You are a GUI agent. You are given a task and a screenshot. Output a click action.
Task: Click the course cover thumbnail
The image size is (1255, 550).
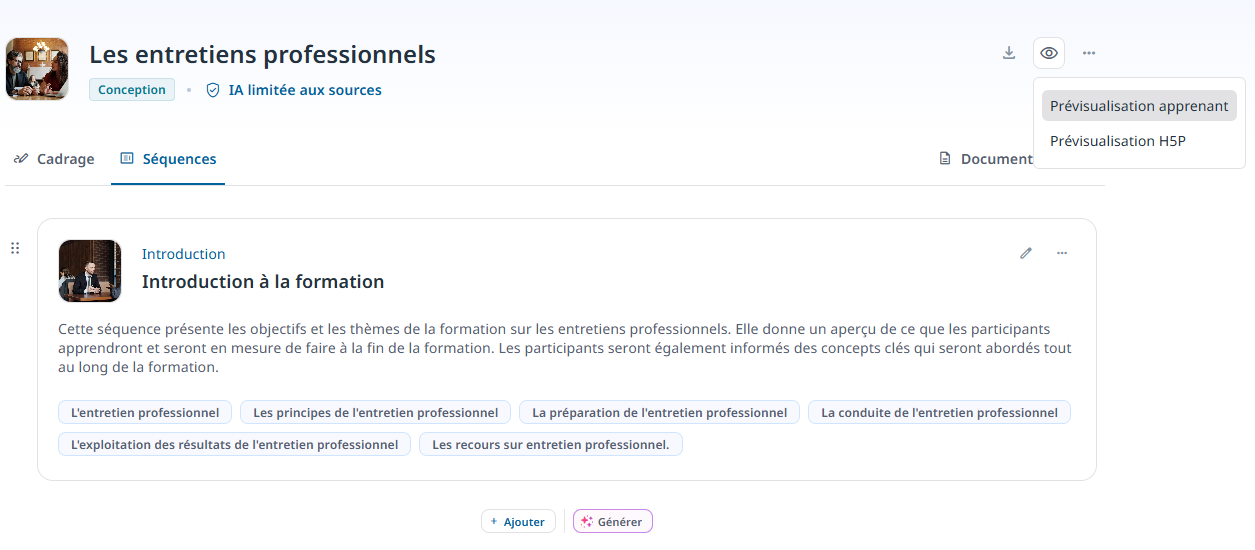coord(37,69)
